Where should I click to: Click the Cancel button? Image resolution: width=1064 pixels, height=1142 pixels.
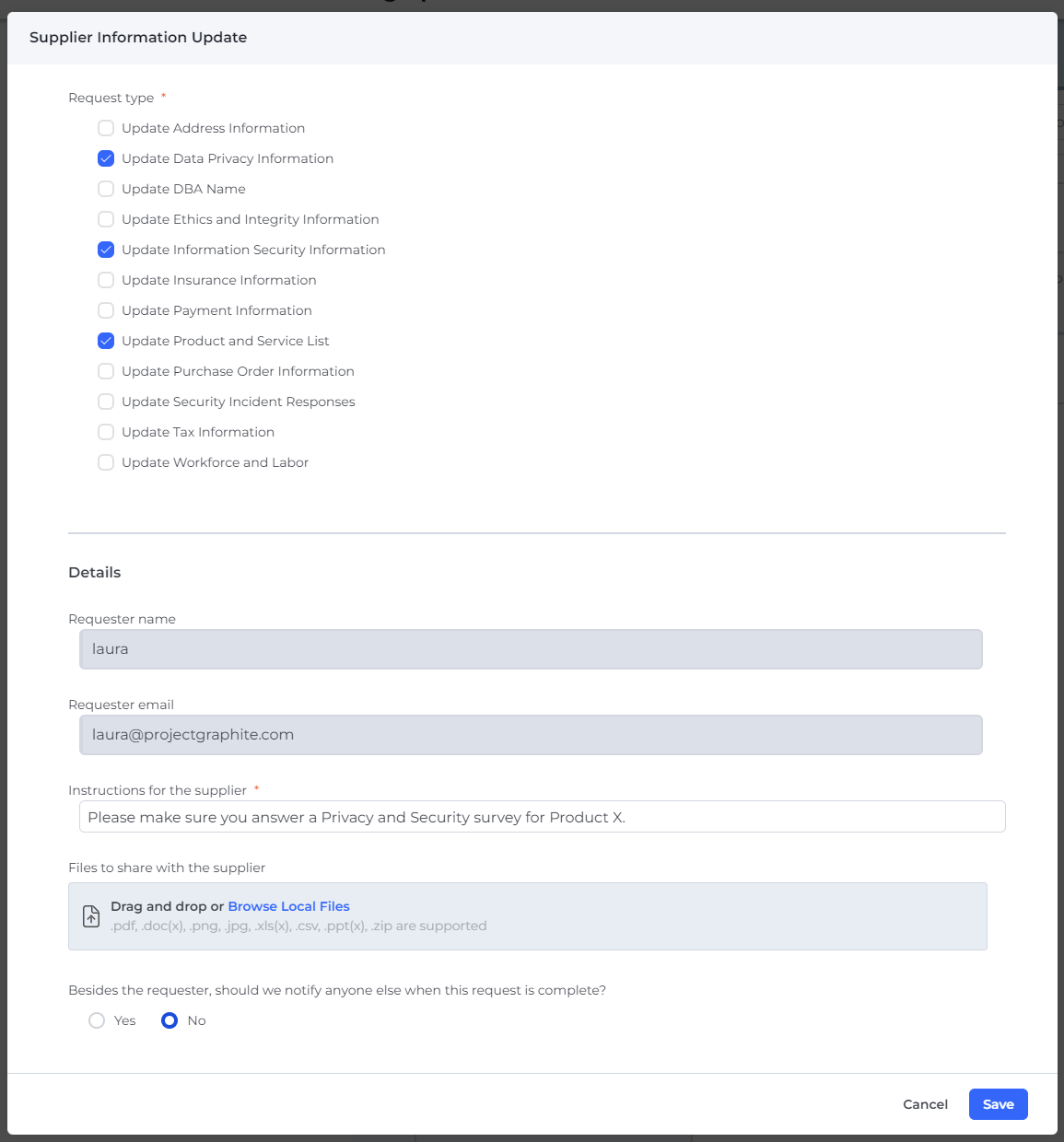point(925,1104)
